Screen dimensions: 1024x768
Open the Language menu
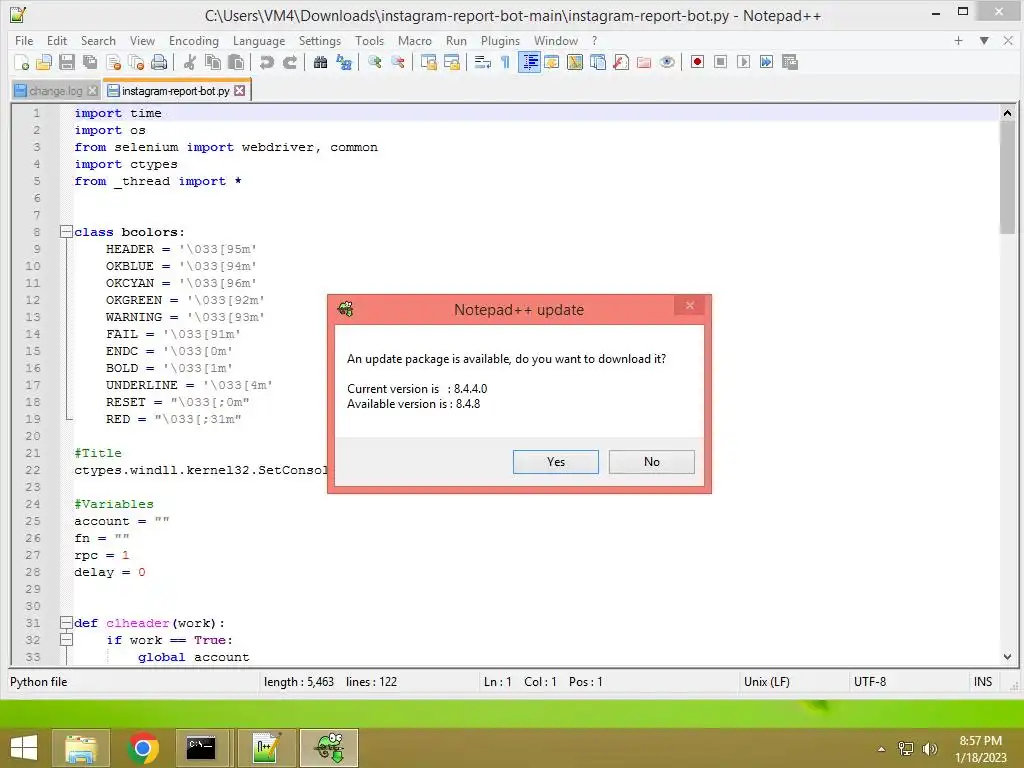click(259, 40)
